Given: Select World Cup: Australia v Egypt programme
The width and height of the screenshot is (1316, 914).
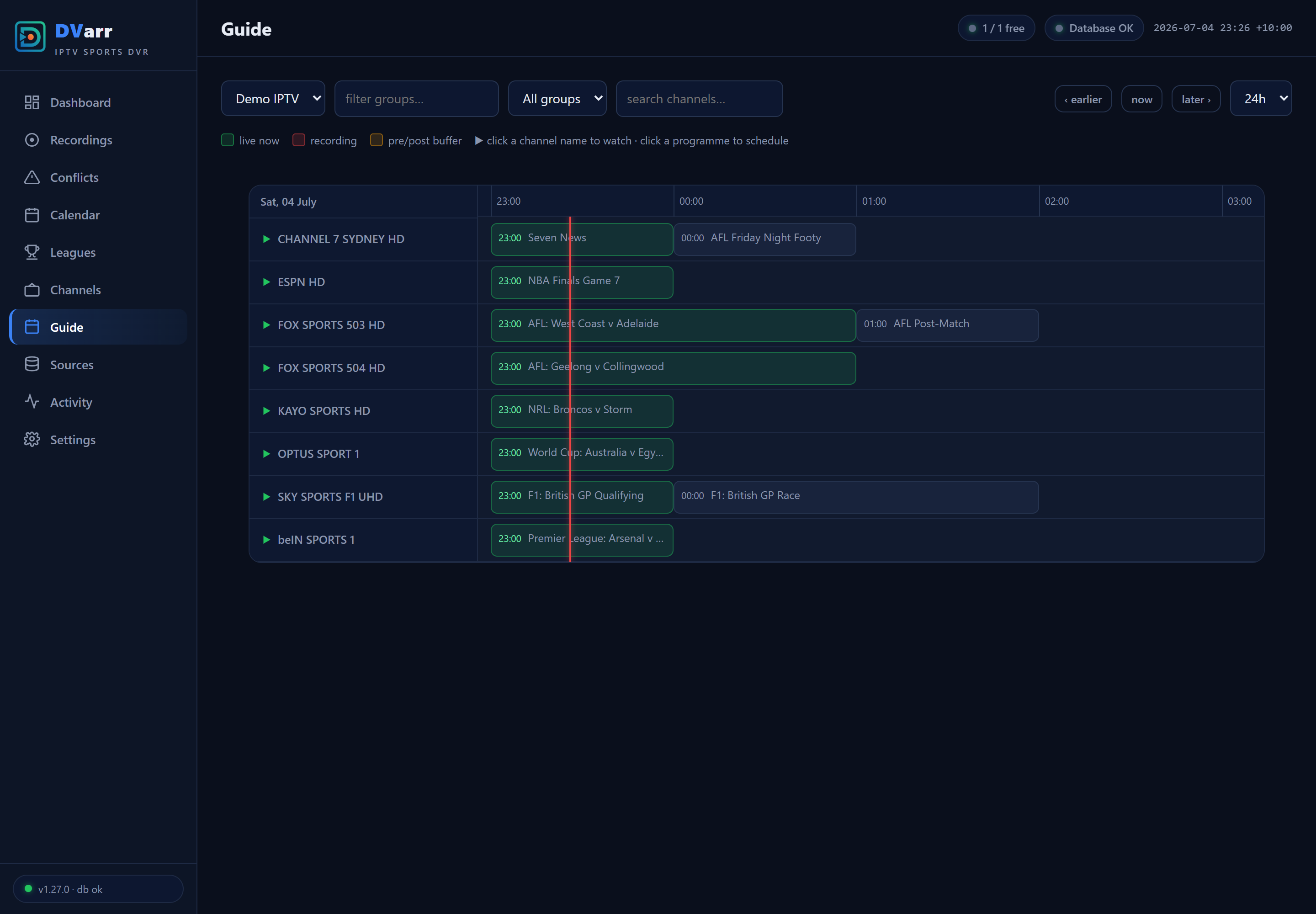Looking at the screenshot, I should click(x=582, y=453).
